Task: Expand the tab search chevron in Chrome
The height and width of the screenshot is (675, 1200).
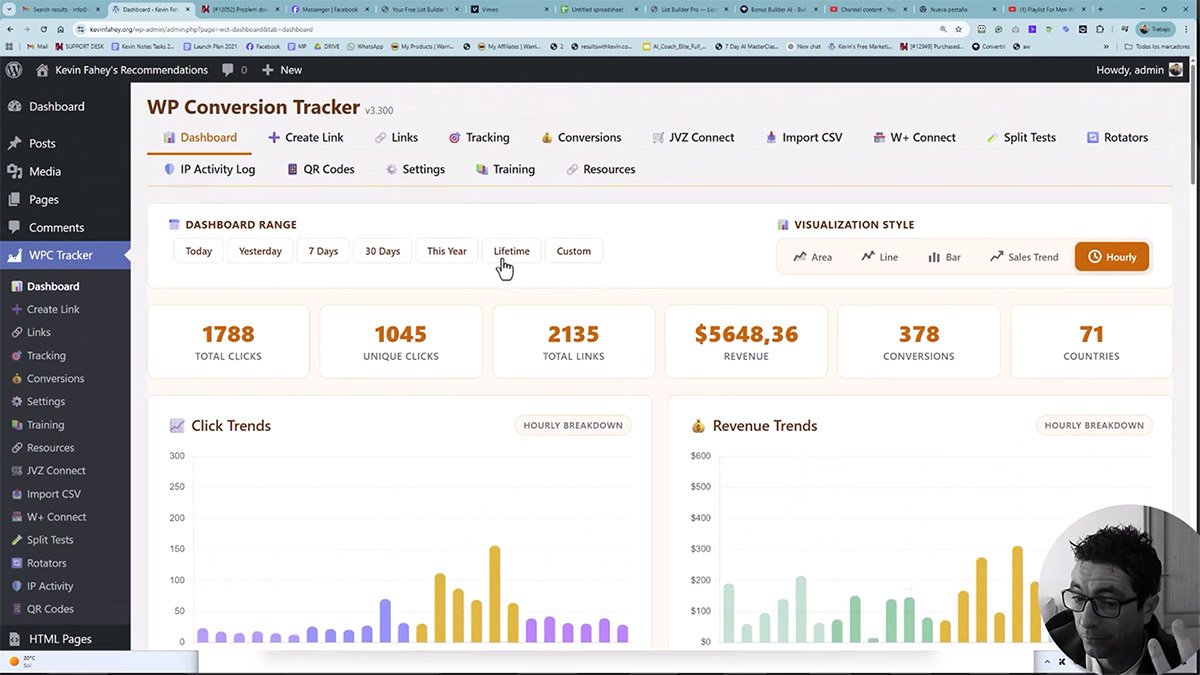Action: tap(10, 9)
